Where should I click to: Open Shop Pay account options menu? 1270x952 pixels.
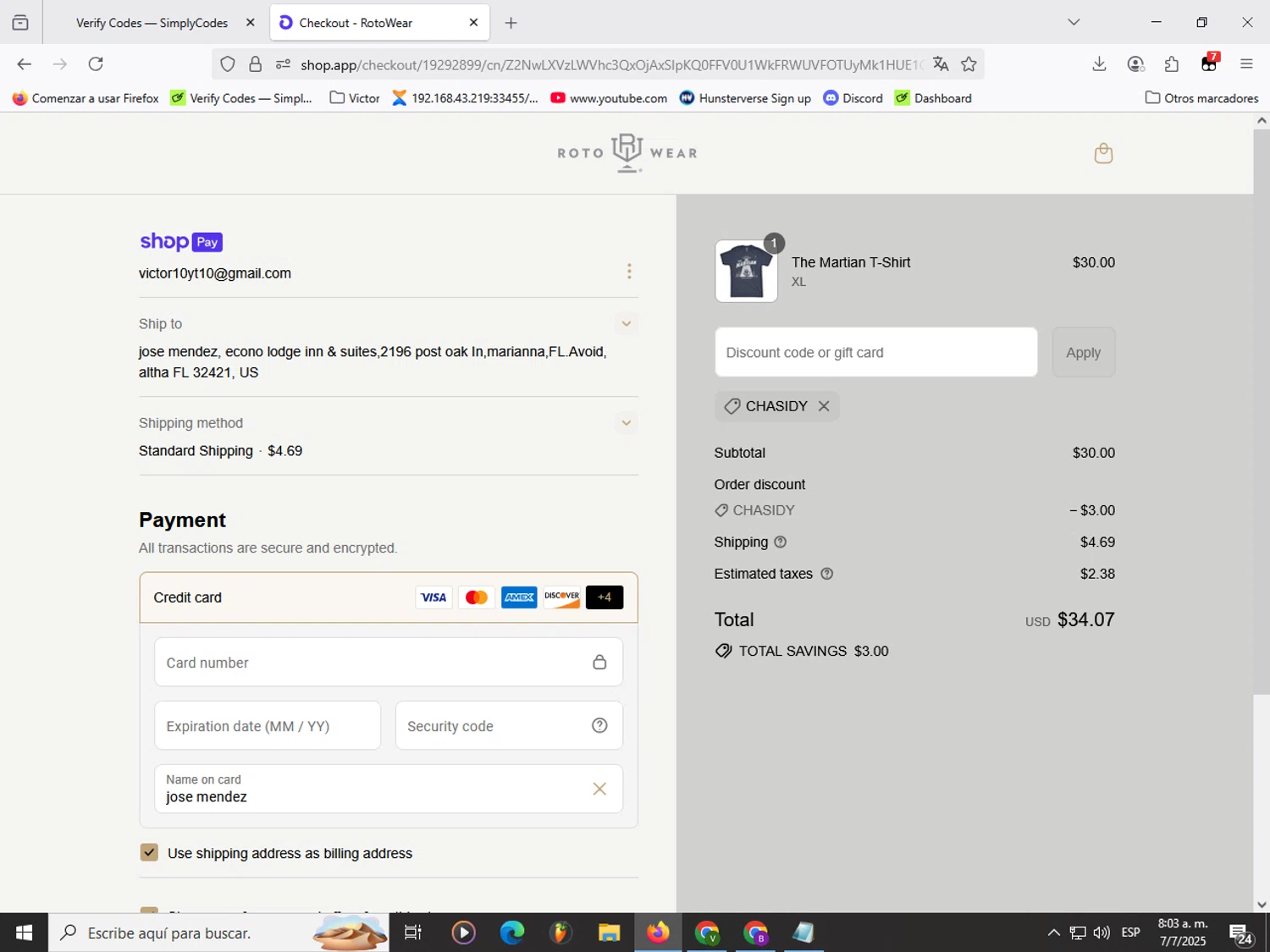[x=629, y=271]
